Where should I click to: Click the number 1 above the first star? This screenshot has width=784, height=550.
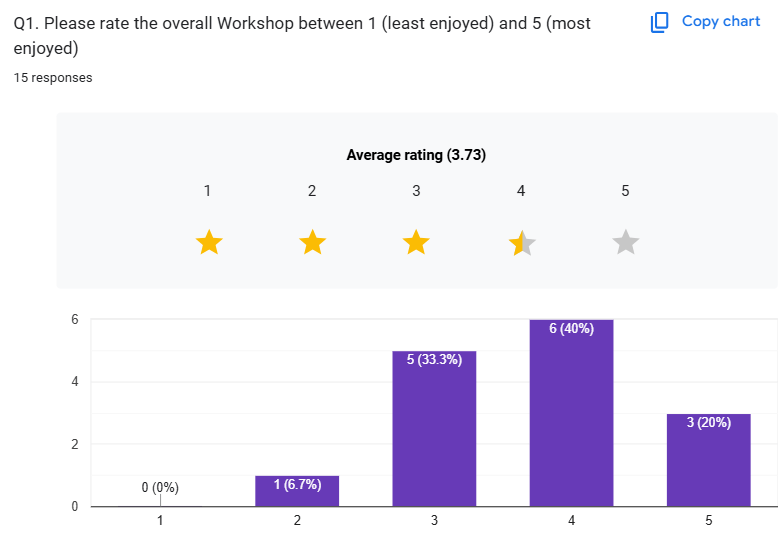point(207,191)
